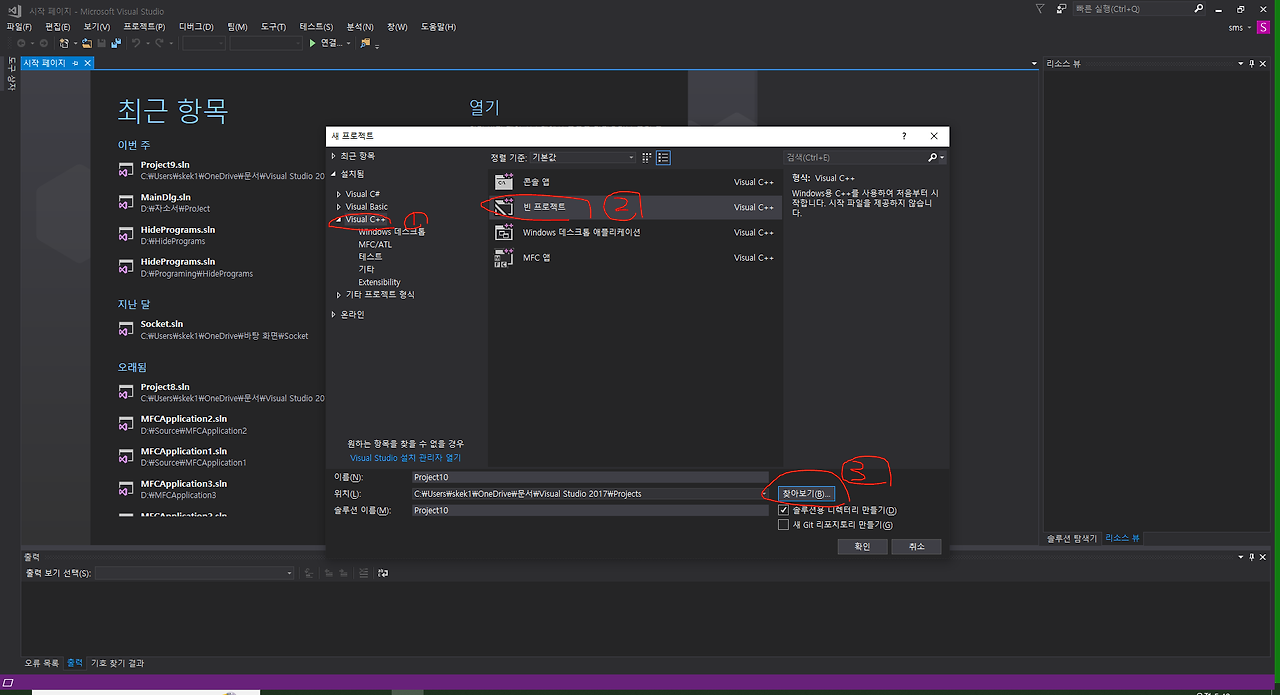Viewport: 1280px width, 695px height.
Task: Click the quick launch magnifier icon
Action: click(1199, 8)
